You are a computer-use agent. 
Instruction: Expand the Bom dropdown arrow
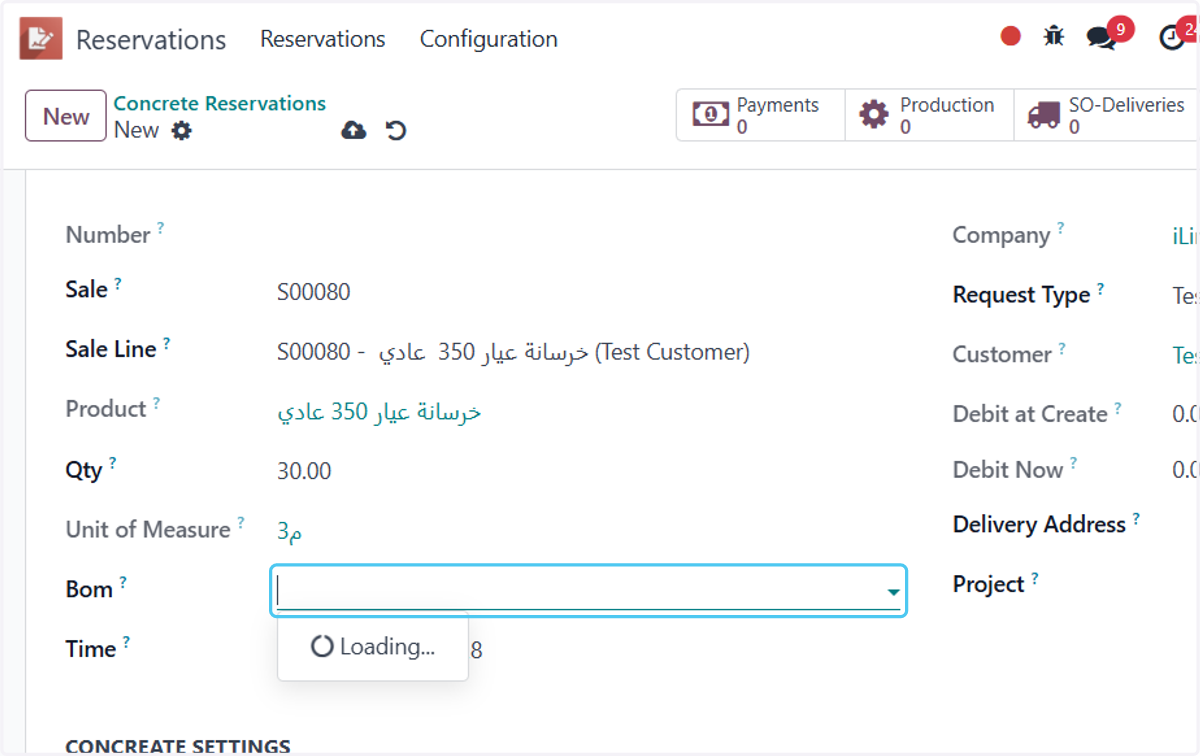point(892,593)
